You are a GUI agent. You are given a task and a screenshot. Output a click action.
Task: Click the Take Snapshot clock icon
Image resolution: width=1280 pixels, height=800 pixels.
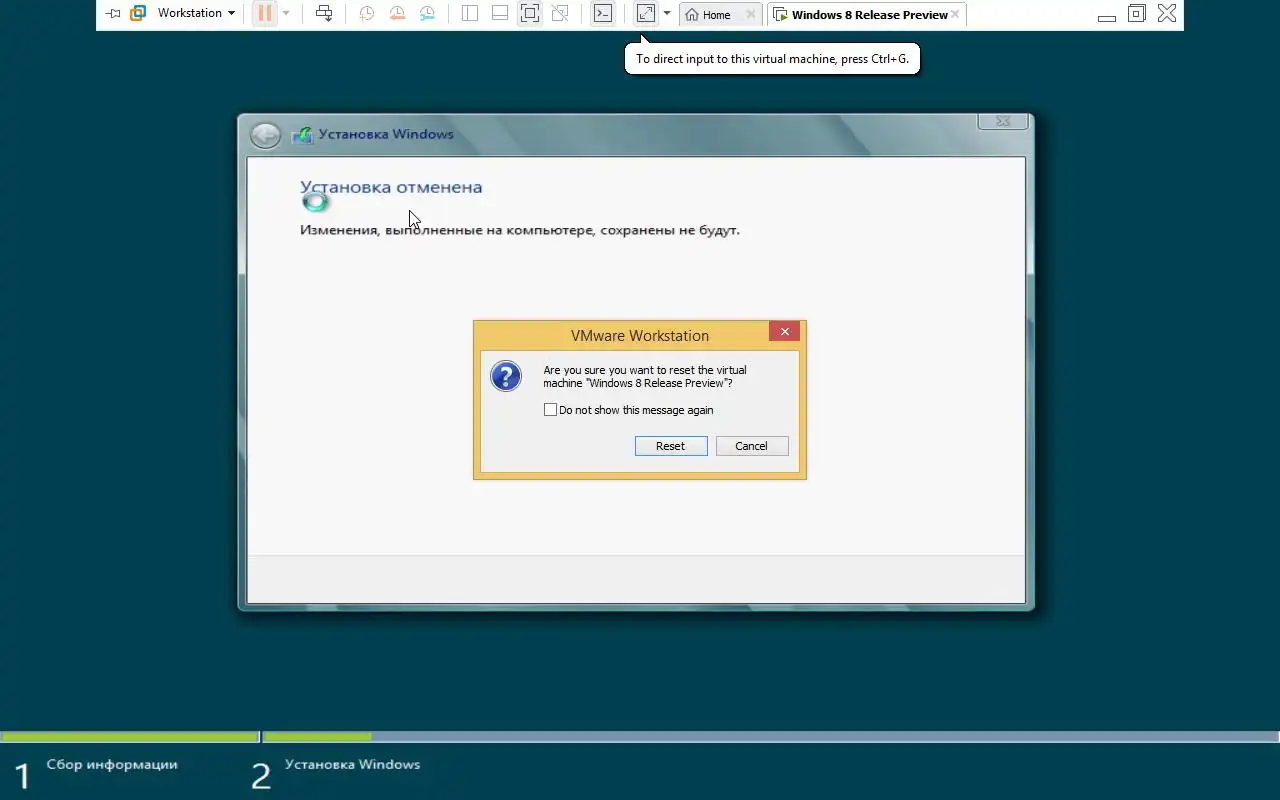click(367, 14)
